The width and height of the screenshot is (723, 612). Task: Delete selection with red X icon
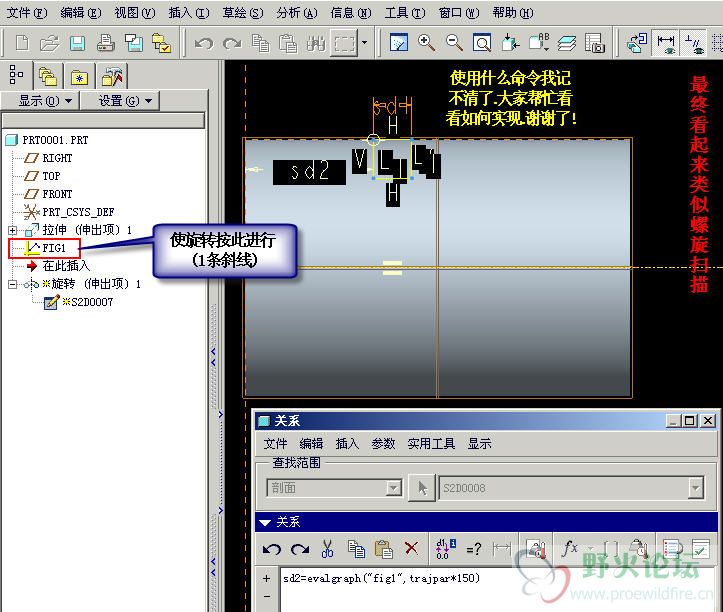411,548
